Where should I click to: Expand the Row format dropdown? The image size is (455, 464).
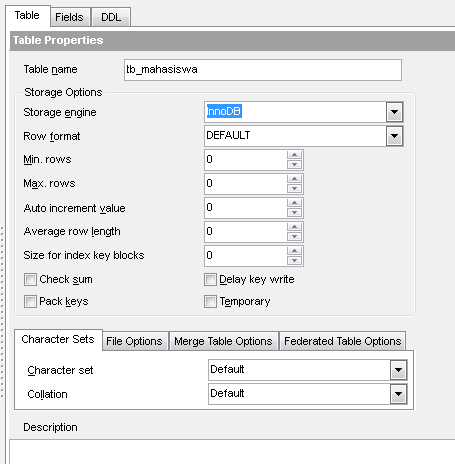[x=394, y=136]
